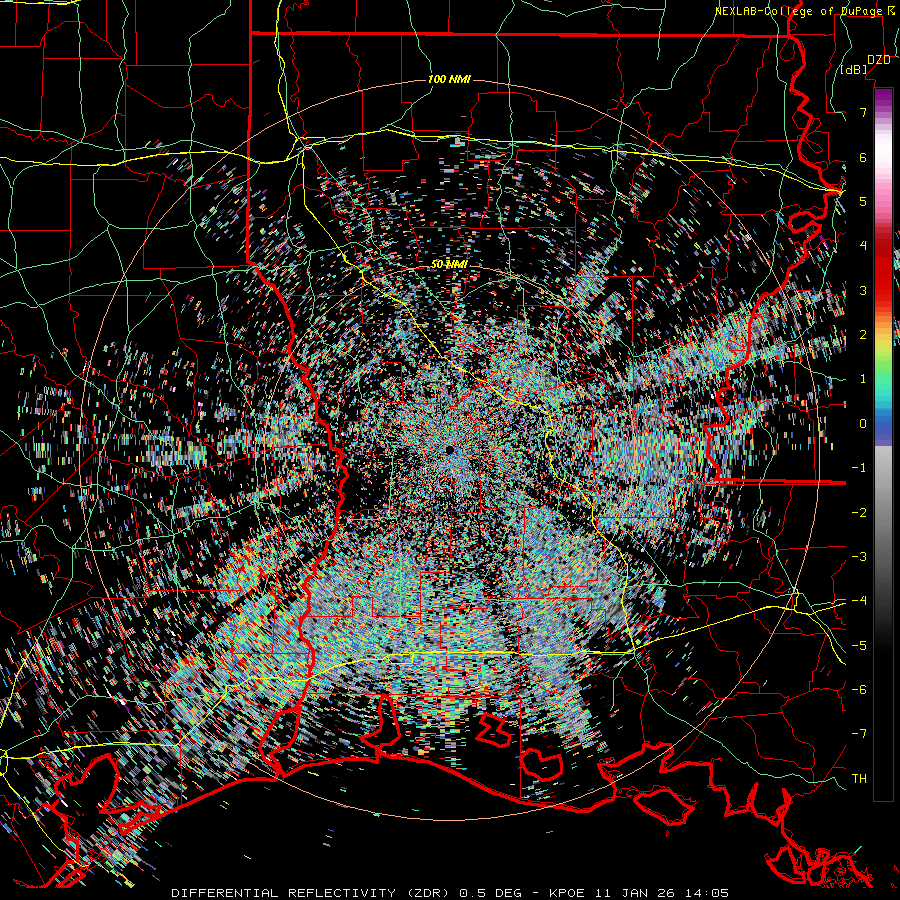Click the 50 NMI range ring label
Viewport: 900px width, 900px height.
pyautogui.click(x=449, y=264)
